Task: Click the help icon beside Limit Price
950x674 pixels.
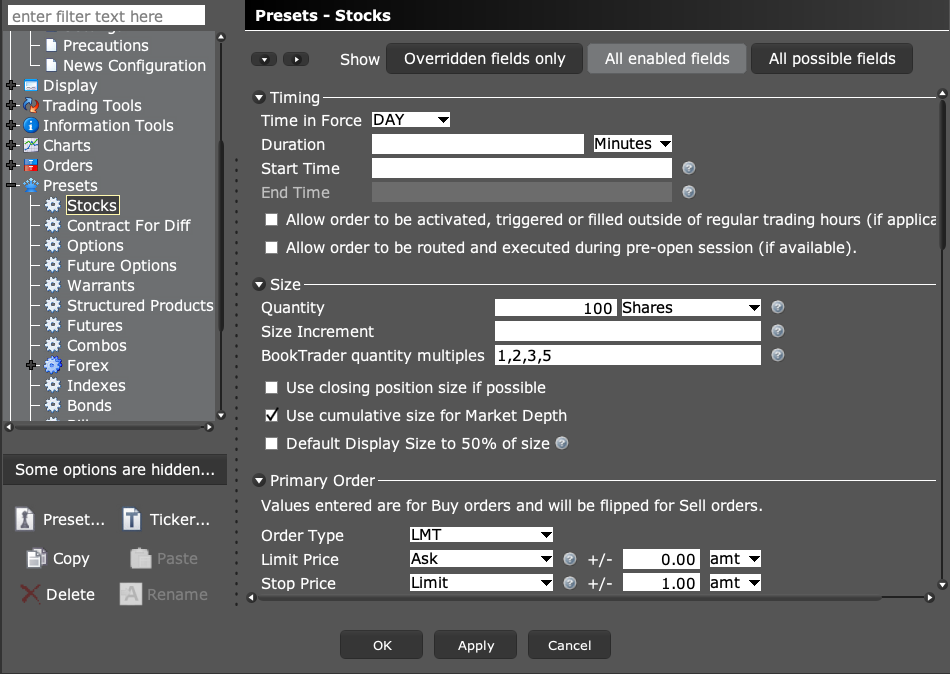Action: pos(570,559)
